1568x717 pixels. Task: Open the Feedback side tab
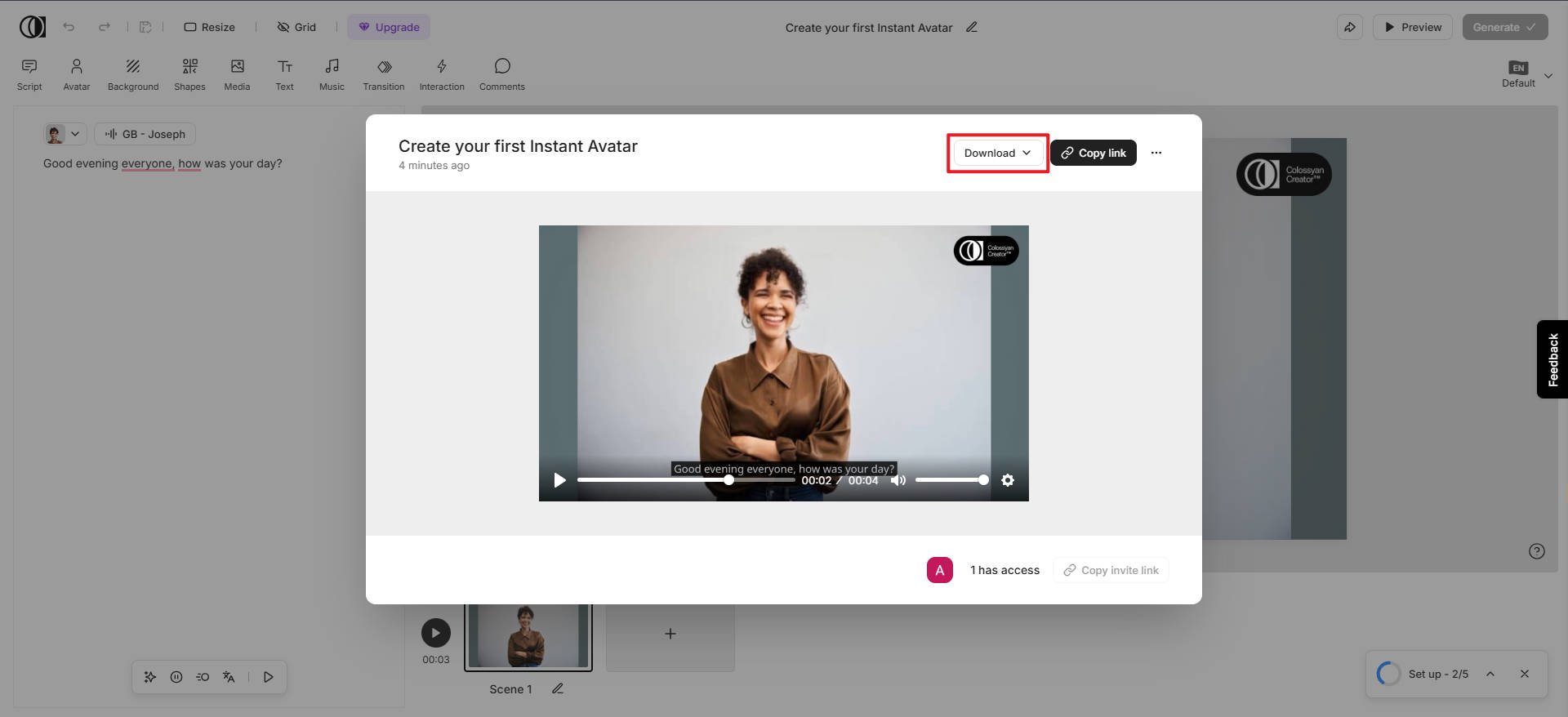pyautogui.click(x=1552, y=359)
